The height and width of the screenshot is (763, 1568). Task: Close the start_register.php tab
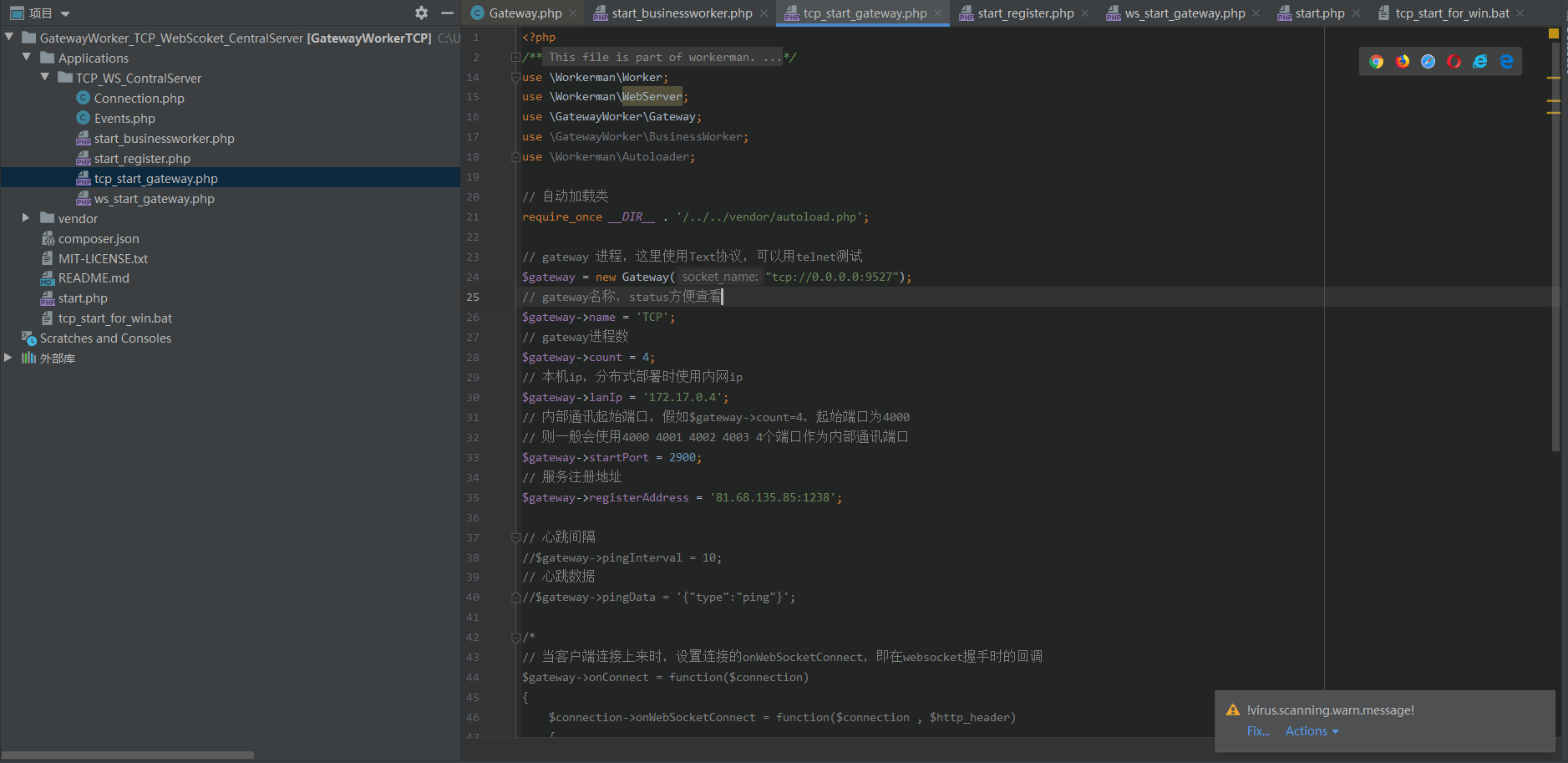pyautogui.click(x=1084, y=13)
